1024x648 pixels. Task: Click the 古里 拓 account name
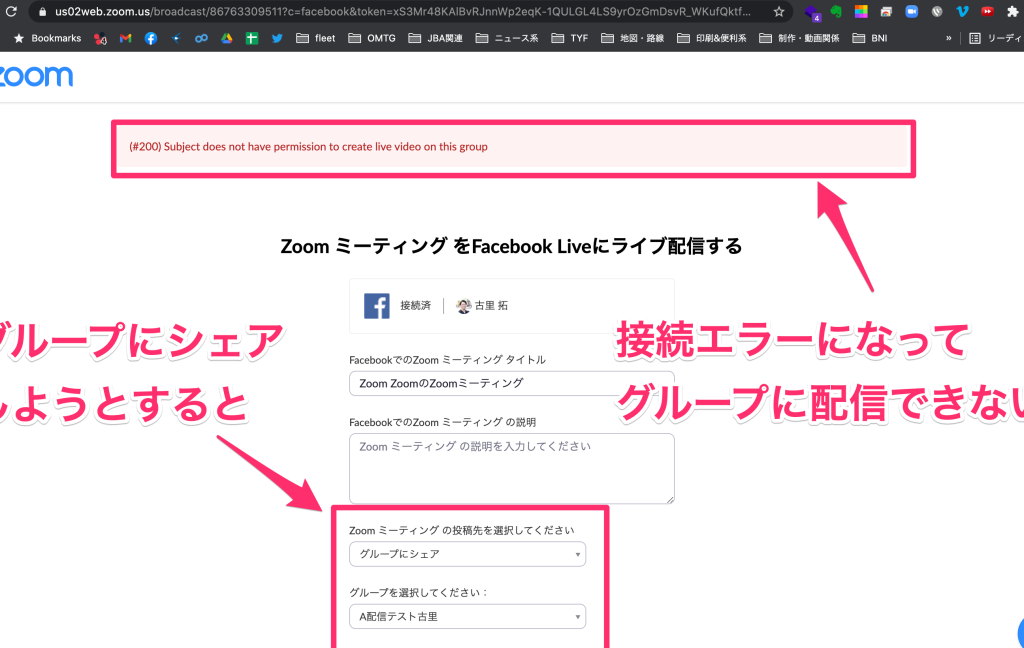[x=491, y=306]
